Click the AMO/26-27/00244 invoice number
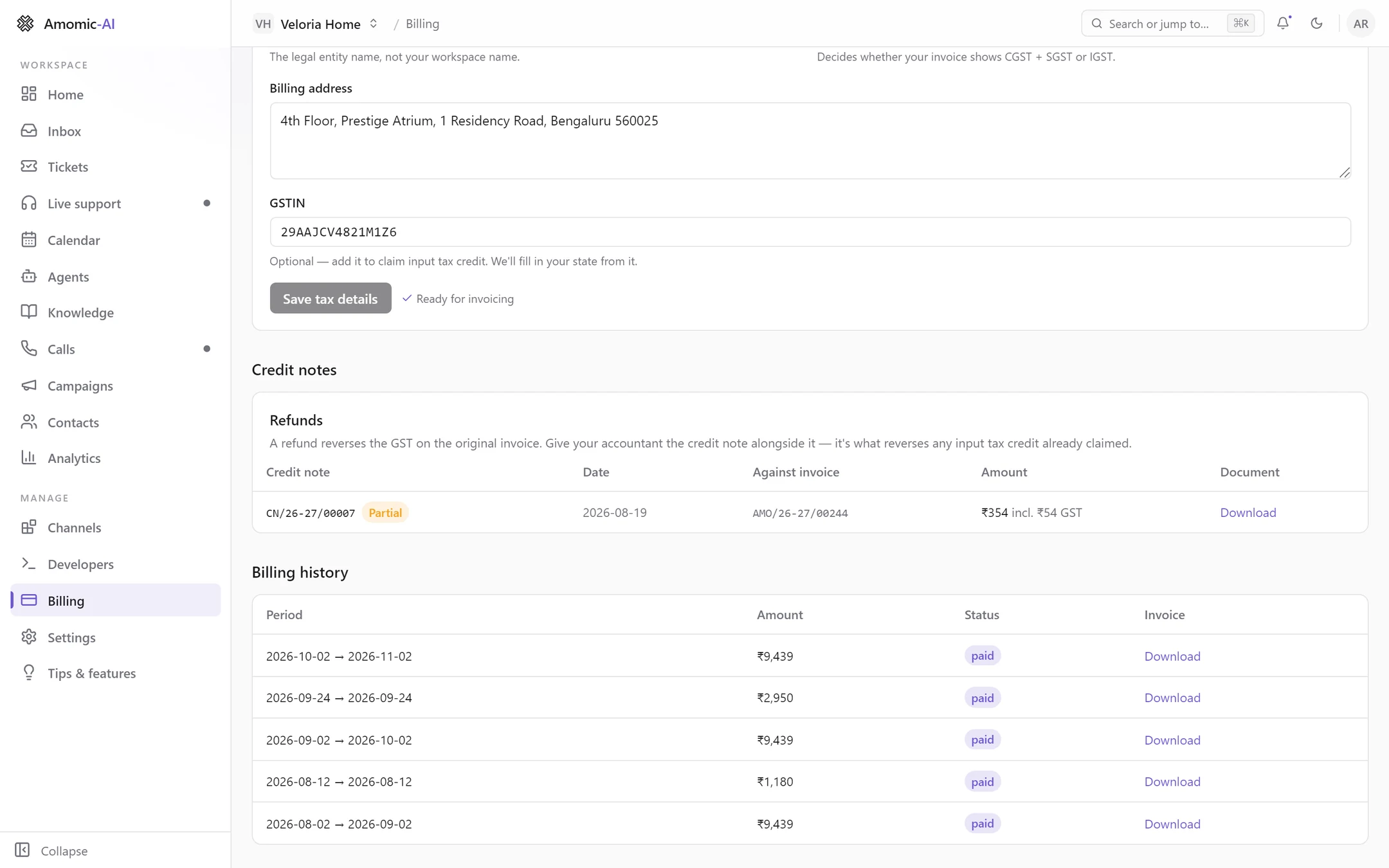This screenshot has width=1389, height=868. point(800,513)
